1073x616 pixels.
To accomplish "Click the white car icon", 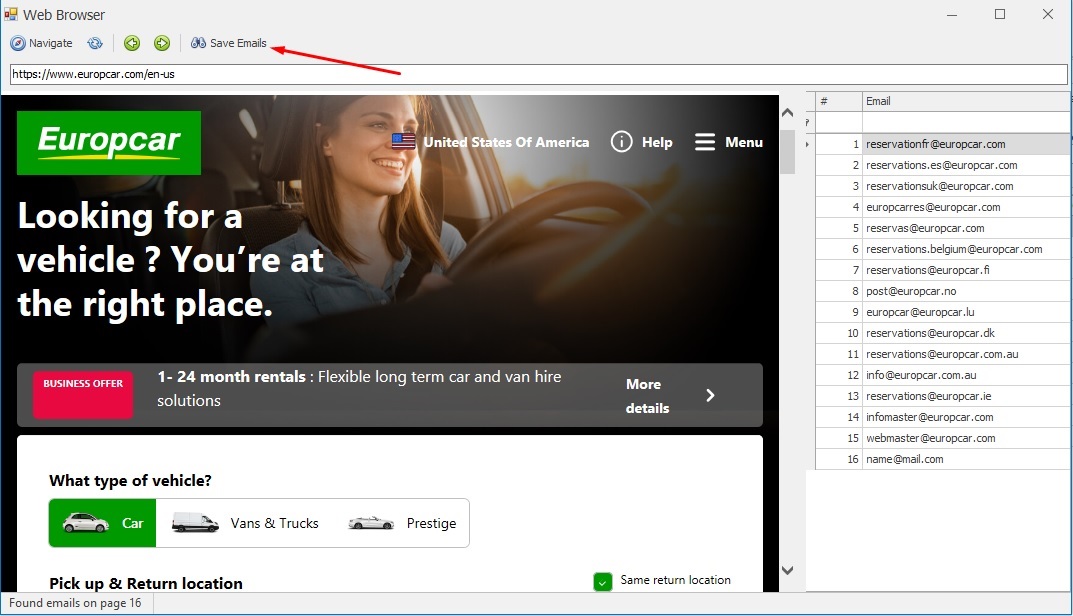I will [86, 523].
